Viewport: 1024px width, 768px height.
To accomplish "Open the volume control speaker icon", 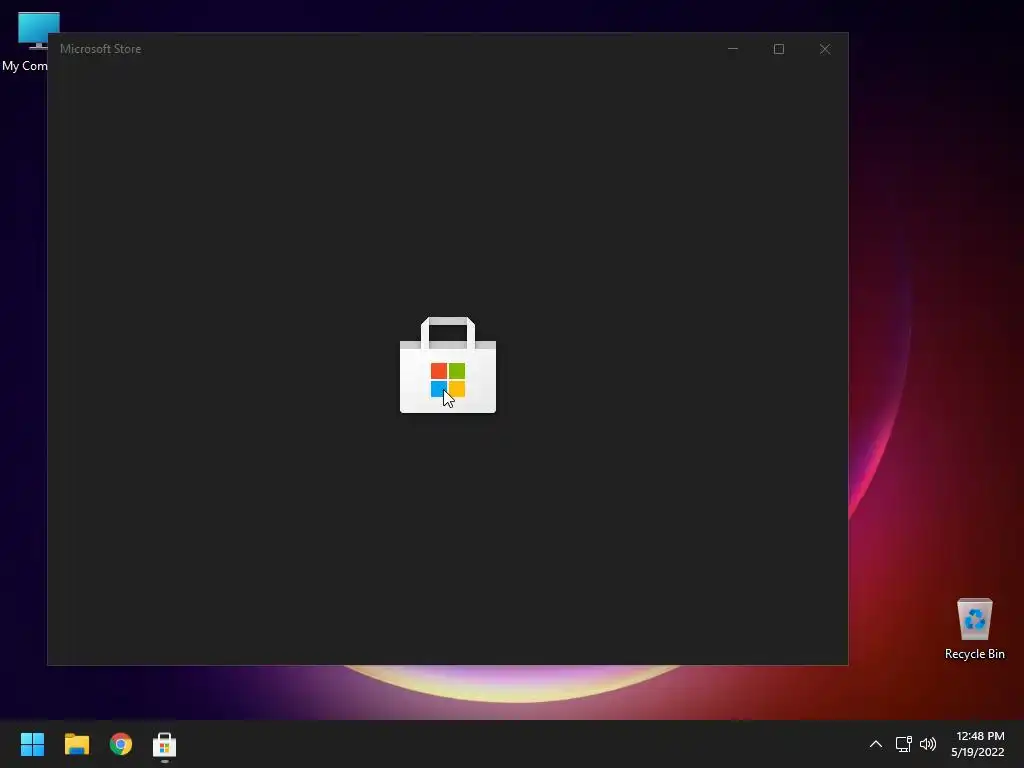I will coord(927,744).
